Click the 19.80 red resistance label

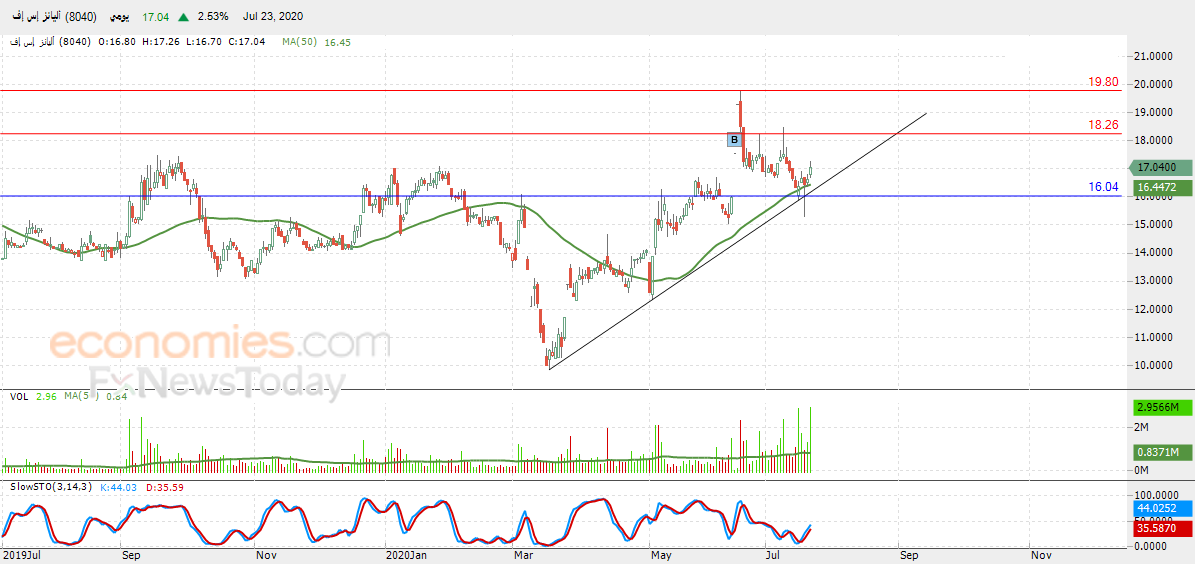click(x=1103, y=82)
